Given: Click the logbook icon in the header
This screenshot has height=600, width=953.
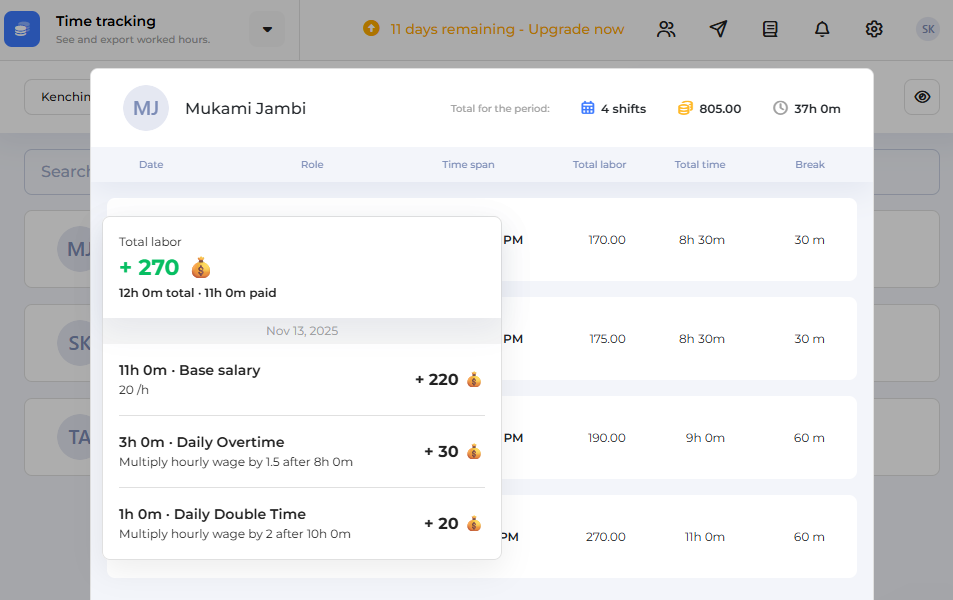Looking at the screenshot, I should (x=770, y=29).
